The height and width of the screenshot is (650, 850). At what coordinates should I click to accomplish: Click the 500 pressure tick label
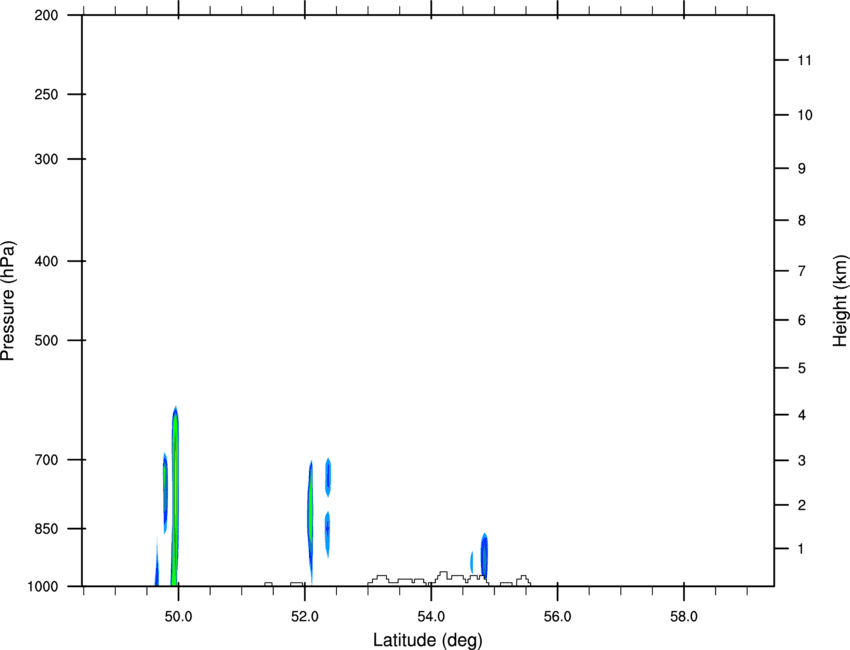pos(47,340)
